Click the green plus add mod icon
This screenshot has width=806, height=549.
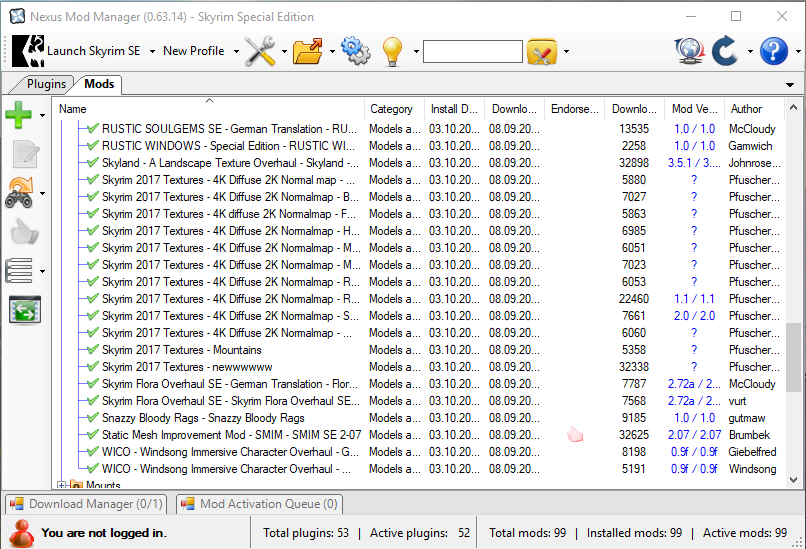click(19, 115)
